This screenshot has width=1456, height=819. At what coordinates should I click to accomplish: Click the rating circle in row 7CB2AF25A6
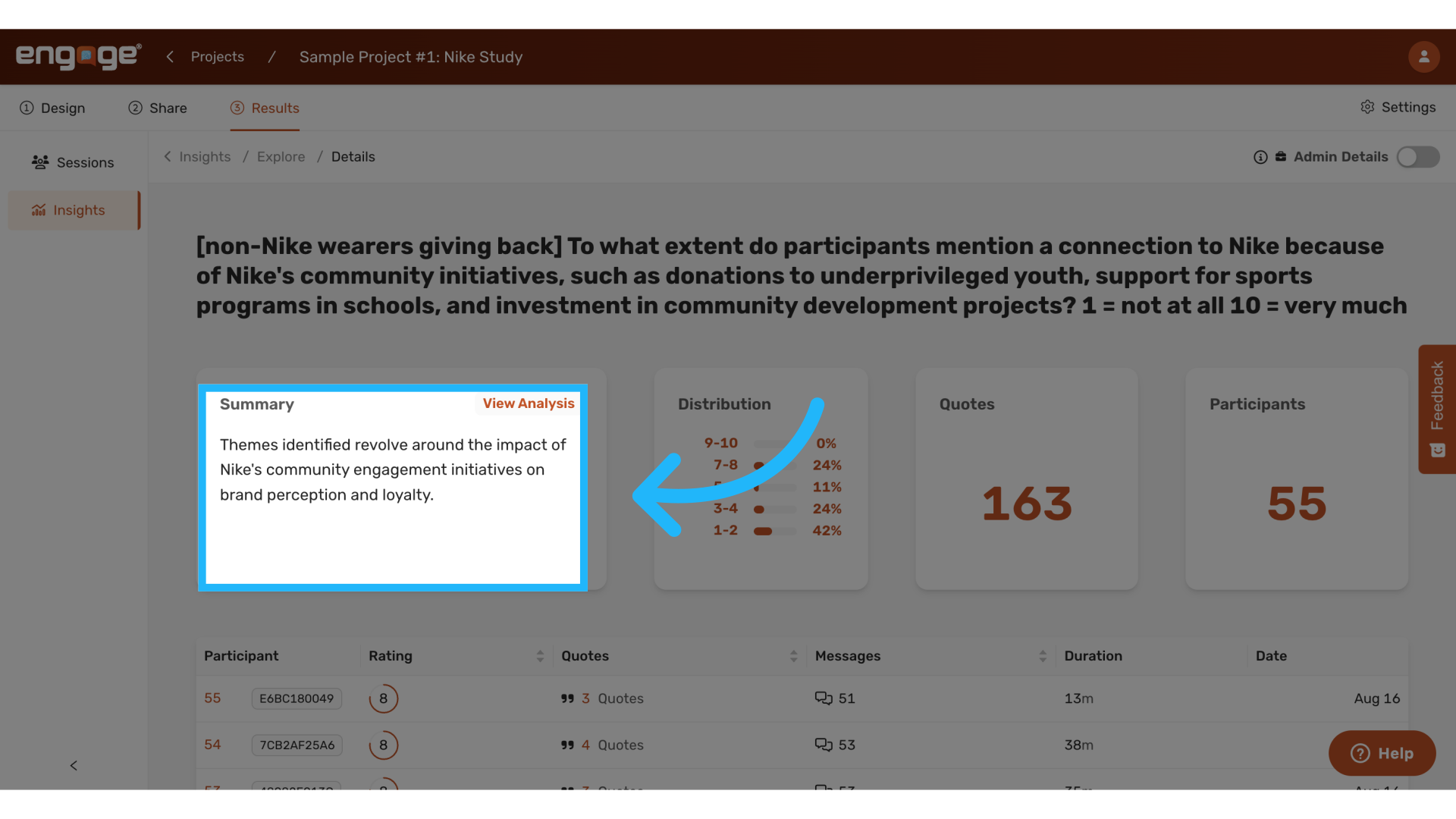pyautogui.click(x=384, y=745)
